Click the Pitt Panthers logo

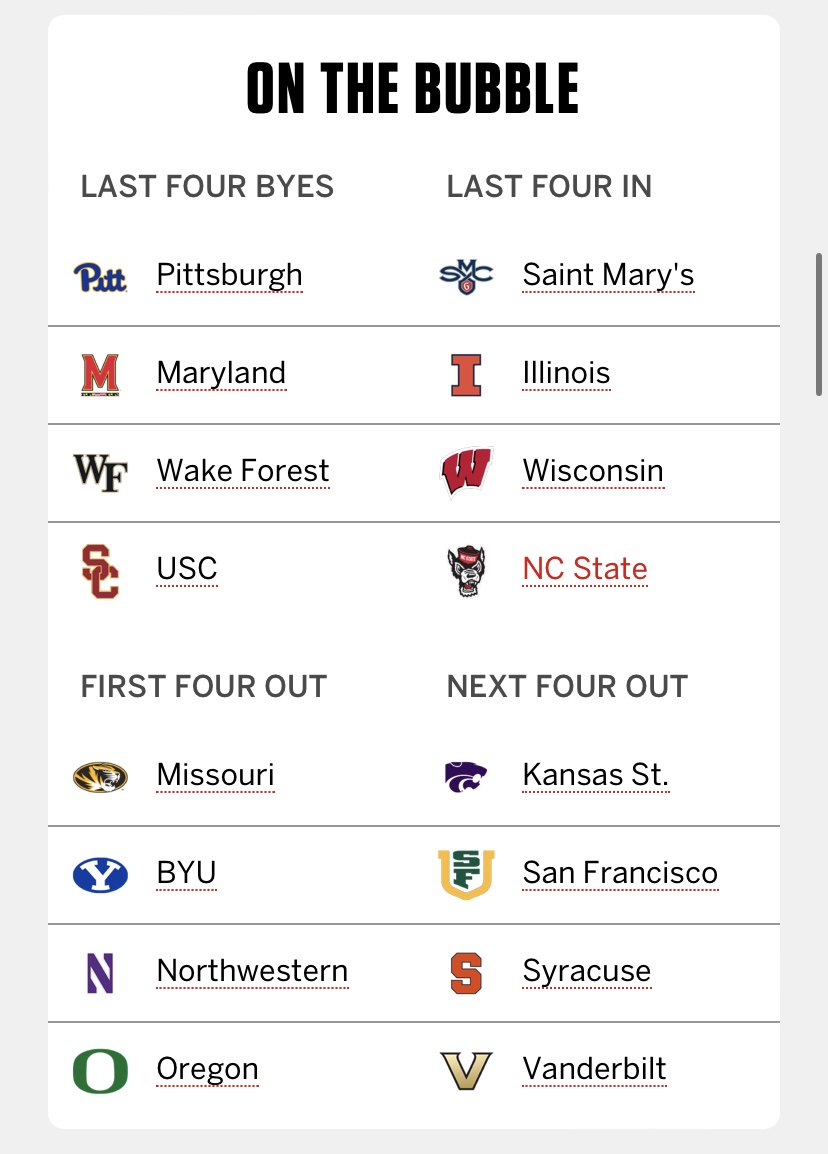[x=100, y=276]
